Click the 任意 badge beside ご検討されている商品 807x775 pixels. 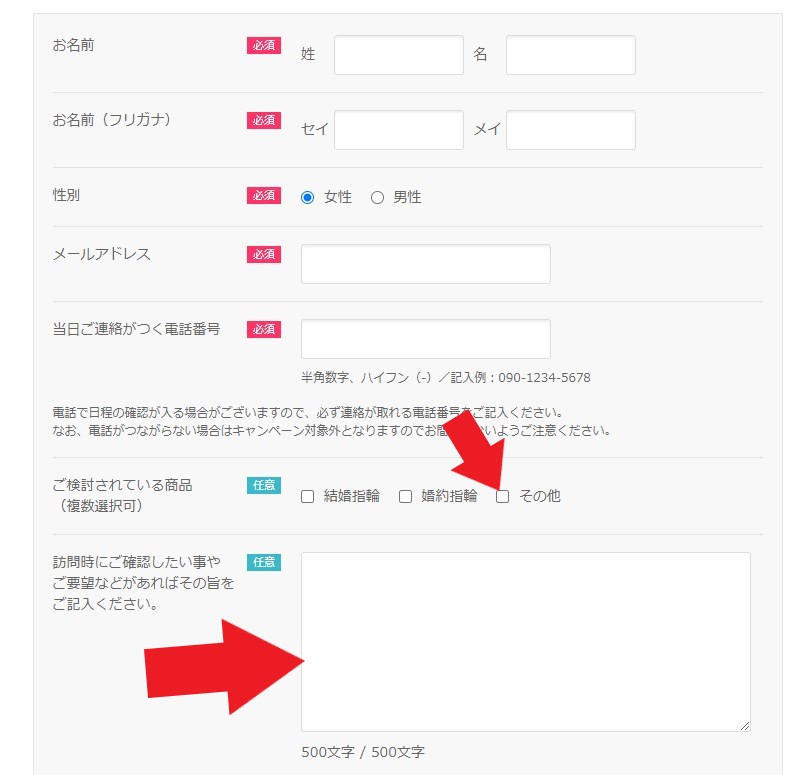[x=264, y=485]
